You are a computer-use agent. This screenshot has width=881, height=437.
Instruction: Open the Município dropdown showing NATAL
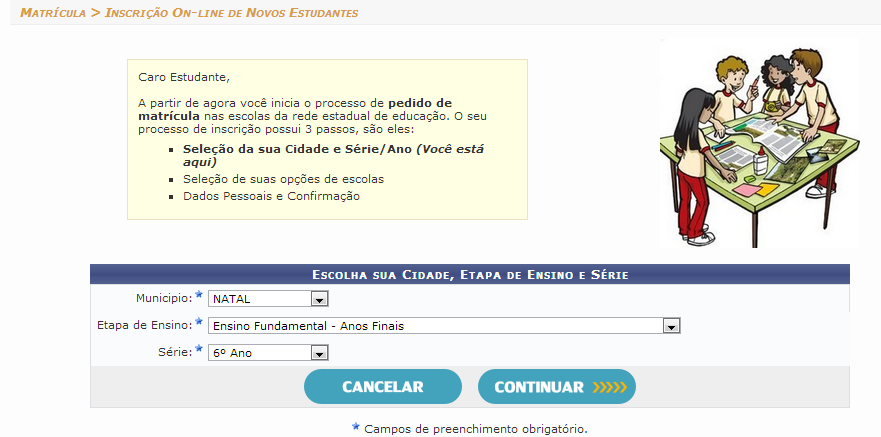point(268,299)
